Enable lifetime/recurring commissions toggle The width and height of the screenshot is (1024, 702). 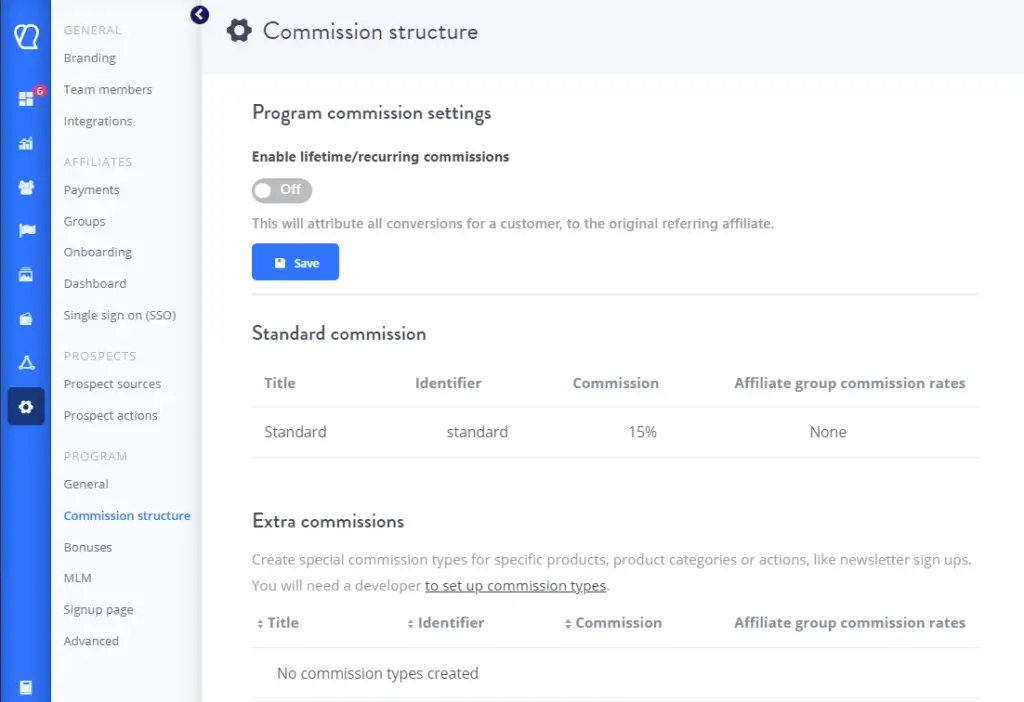click(281, 190)
